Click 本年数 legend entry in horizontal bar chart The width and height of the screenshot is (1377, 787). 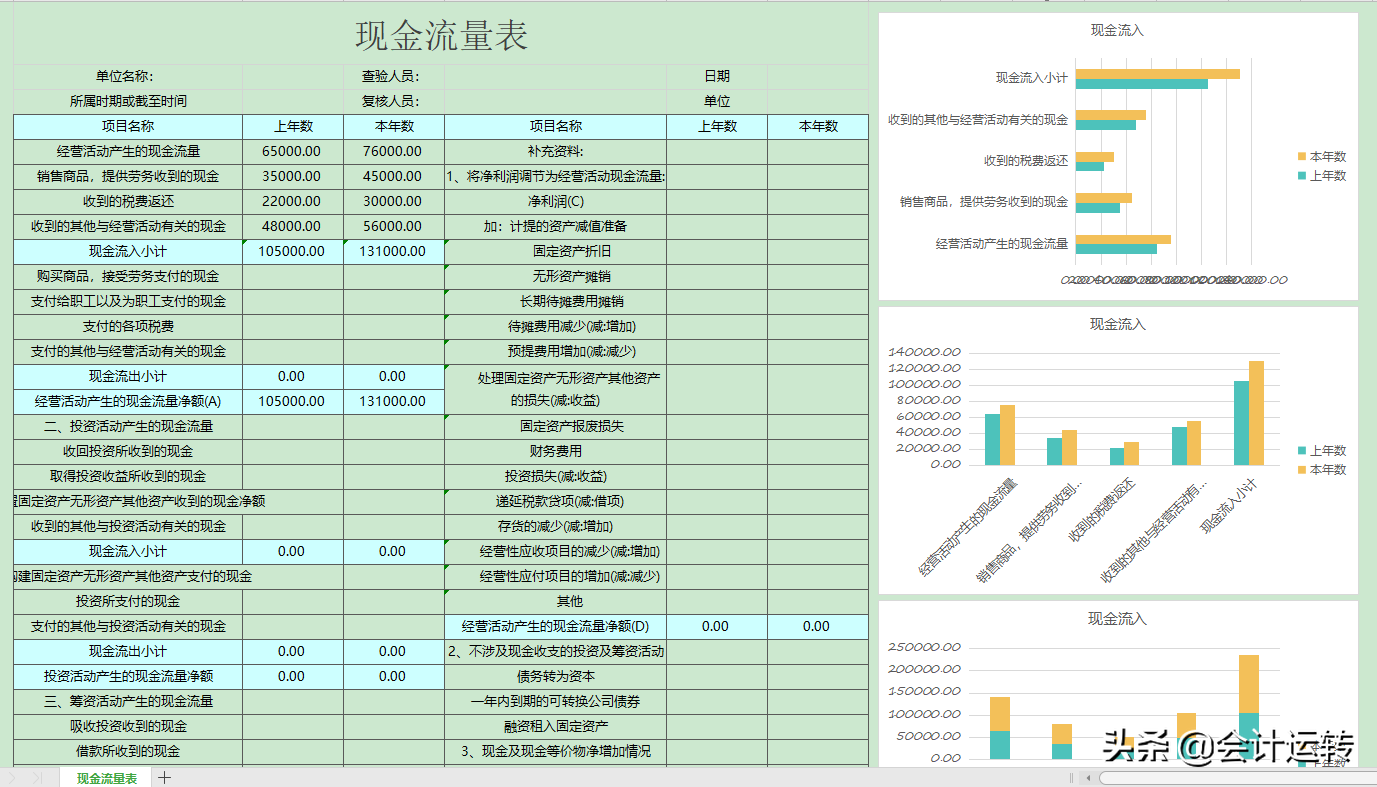1322,157
